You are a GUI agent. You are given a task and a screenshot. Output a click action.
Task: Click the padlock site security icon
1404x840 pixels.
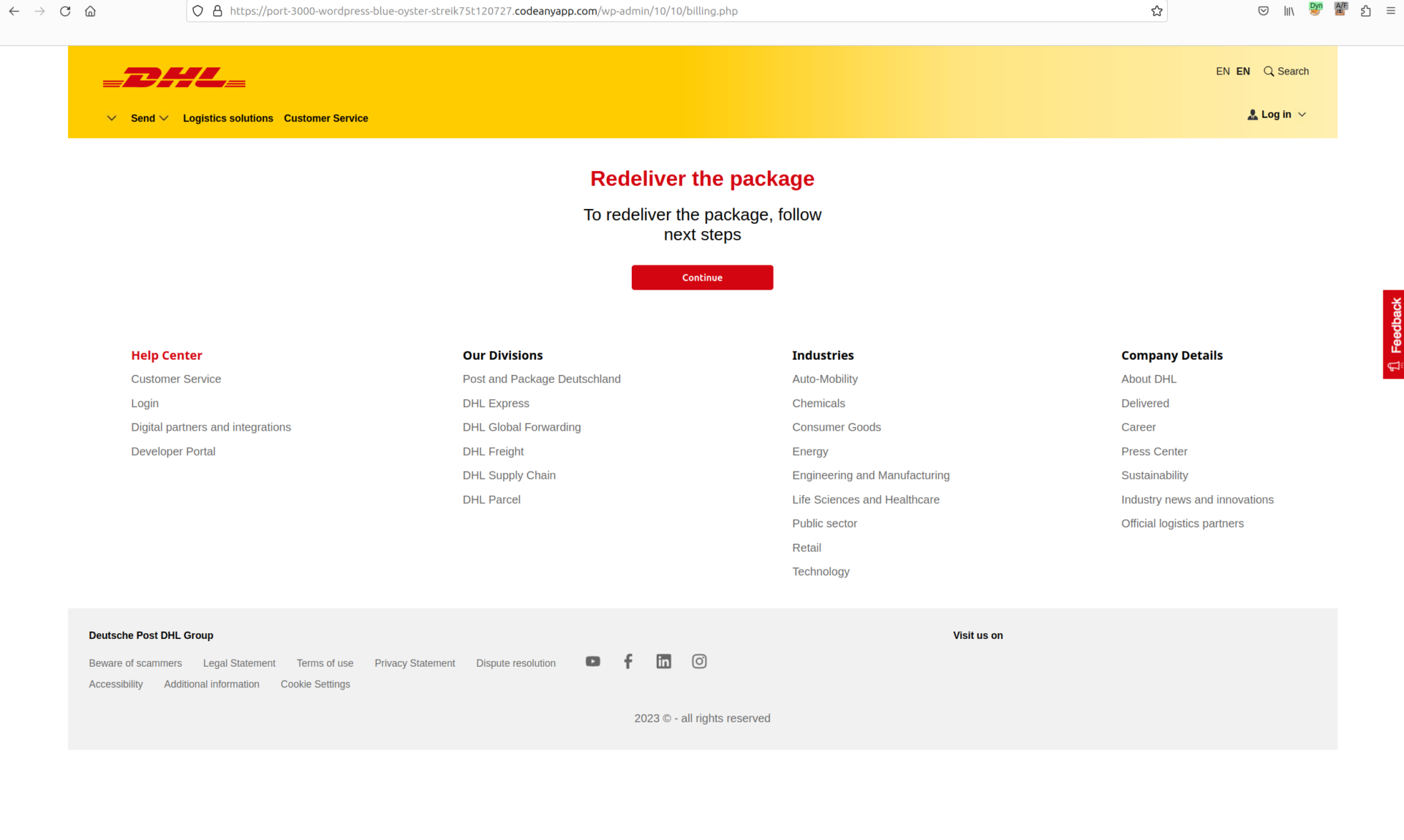click(x=217, y=11)
